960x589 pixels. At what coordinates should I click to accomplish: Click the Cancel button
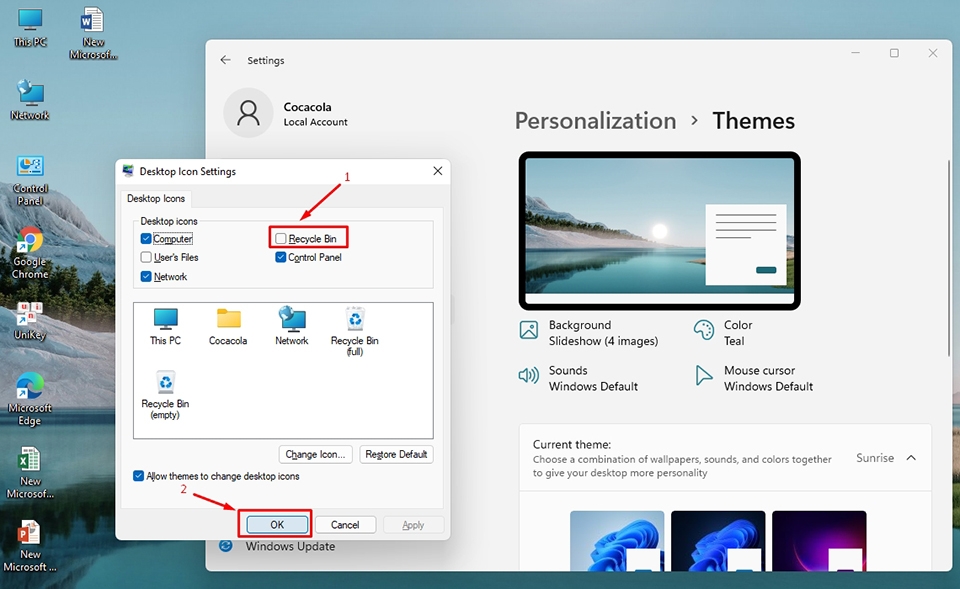click(x=345, y=525)
